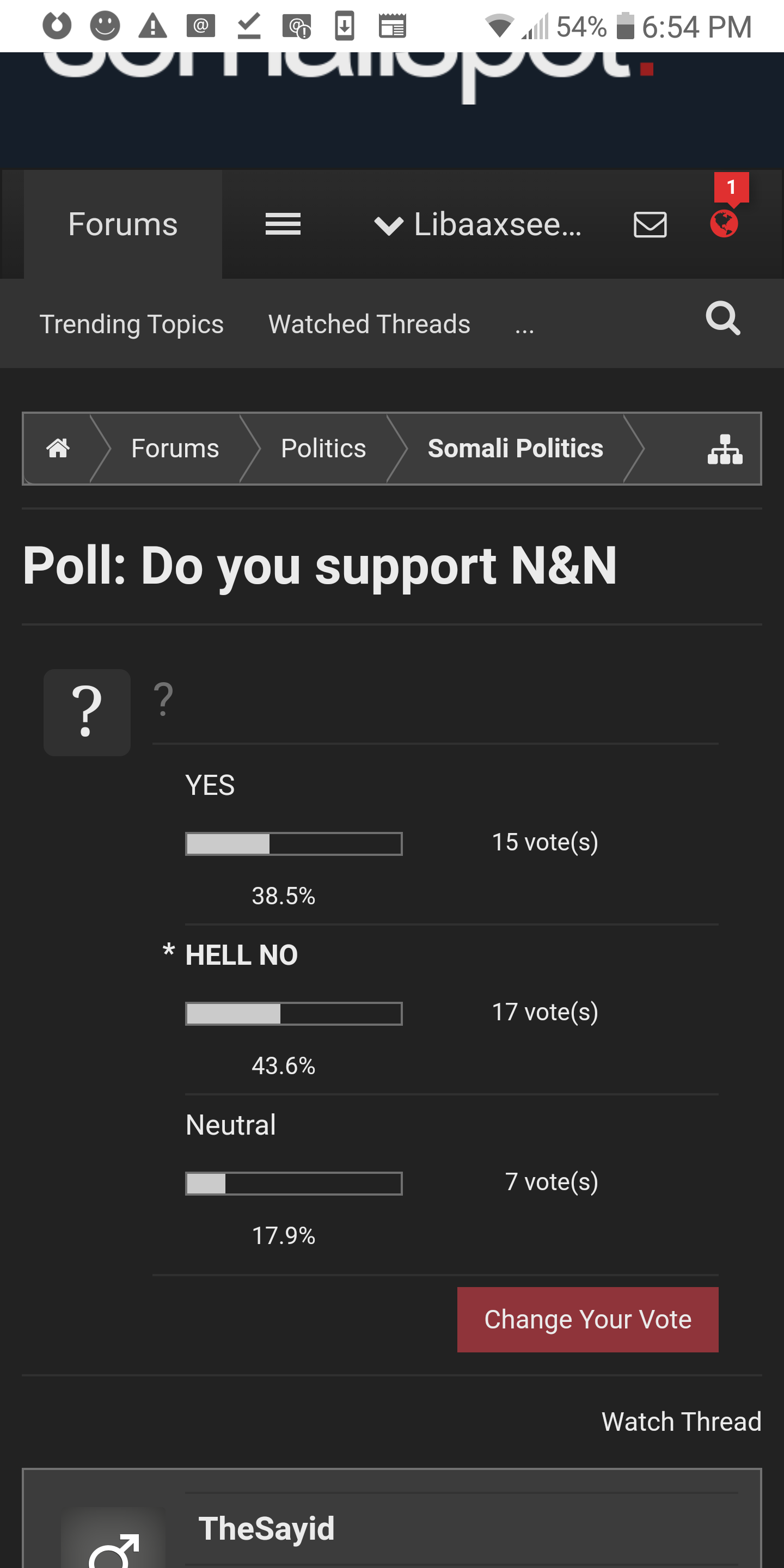
Task: Open the hamburger navigation menu
Action: pos(283,224)
